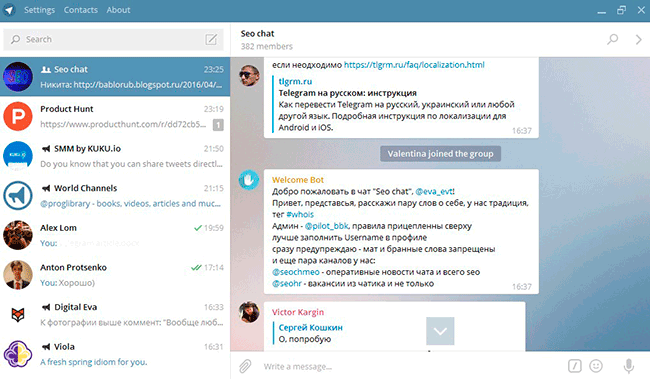Open the World Channels channel

click(115, 196)
